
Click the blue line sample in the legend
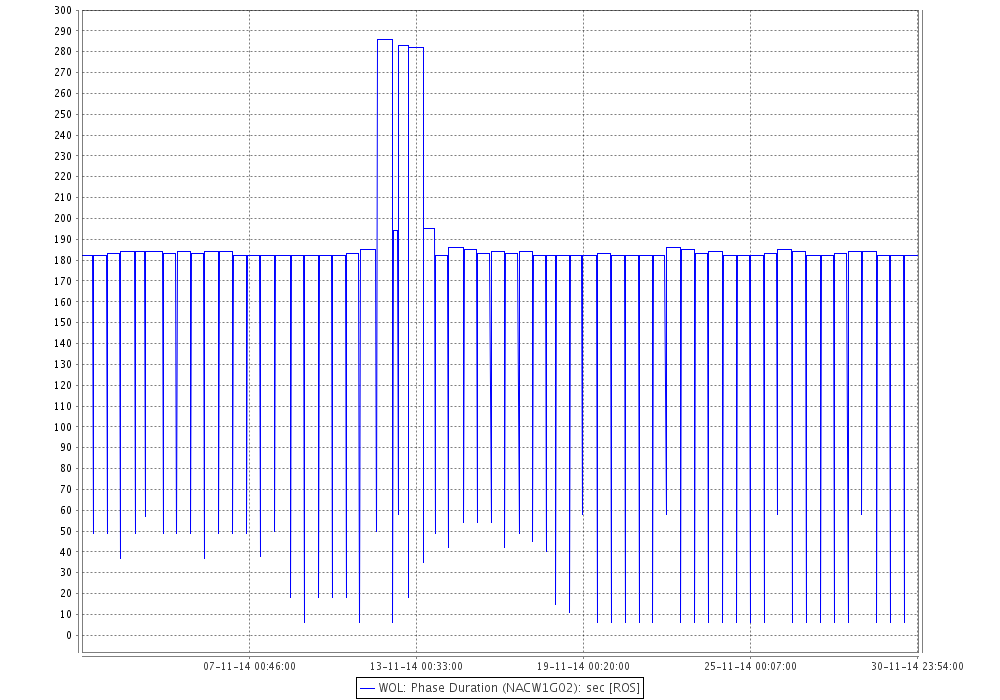pyautogui.click(x=367, y=689)
